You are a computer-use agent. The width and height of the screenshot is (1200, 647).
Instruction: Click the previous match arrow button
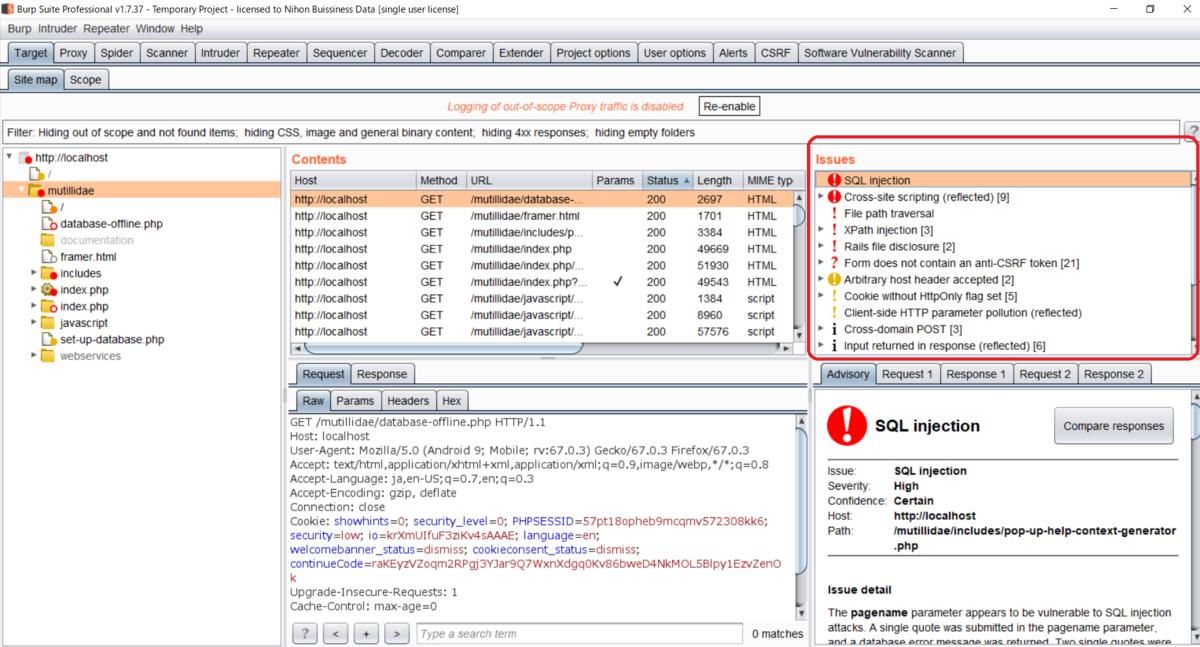pyautogui.click(x=336, y=634)
